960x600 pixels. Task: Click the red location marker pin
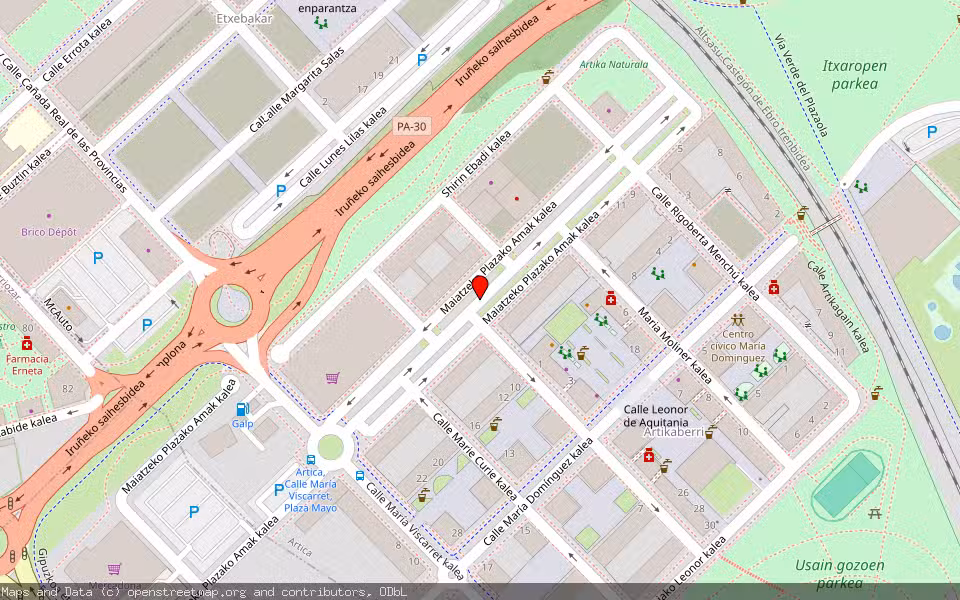480,287
